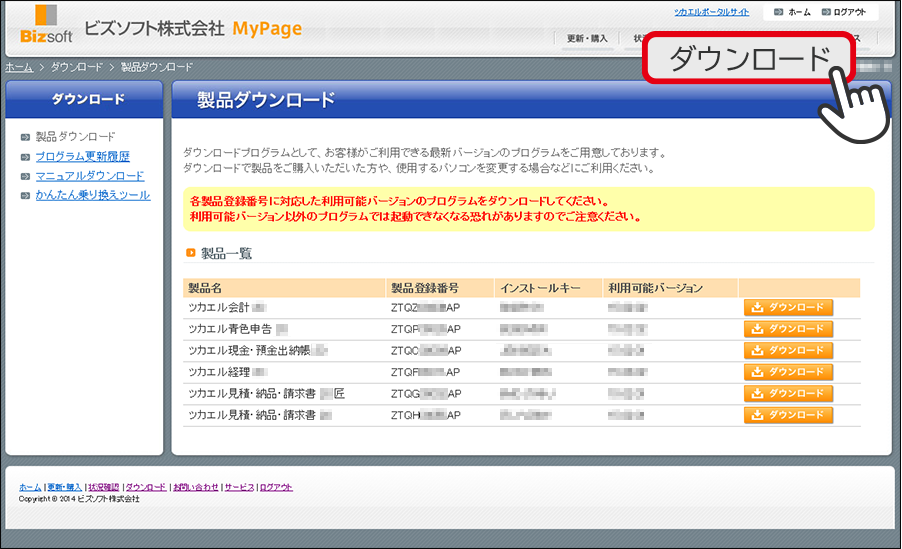Click the footer 更新・購入 link

point(64,487)
